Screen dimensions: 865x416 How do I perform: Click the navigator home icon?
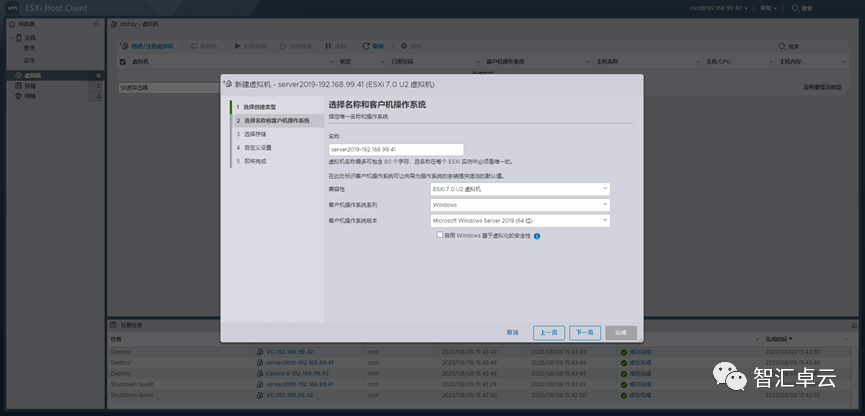pos(13,24)
